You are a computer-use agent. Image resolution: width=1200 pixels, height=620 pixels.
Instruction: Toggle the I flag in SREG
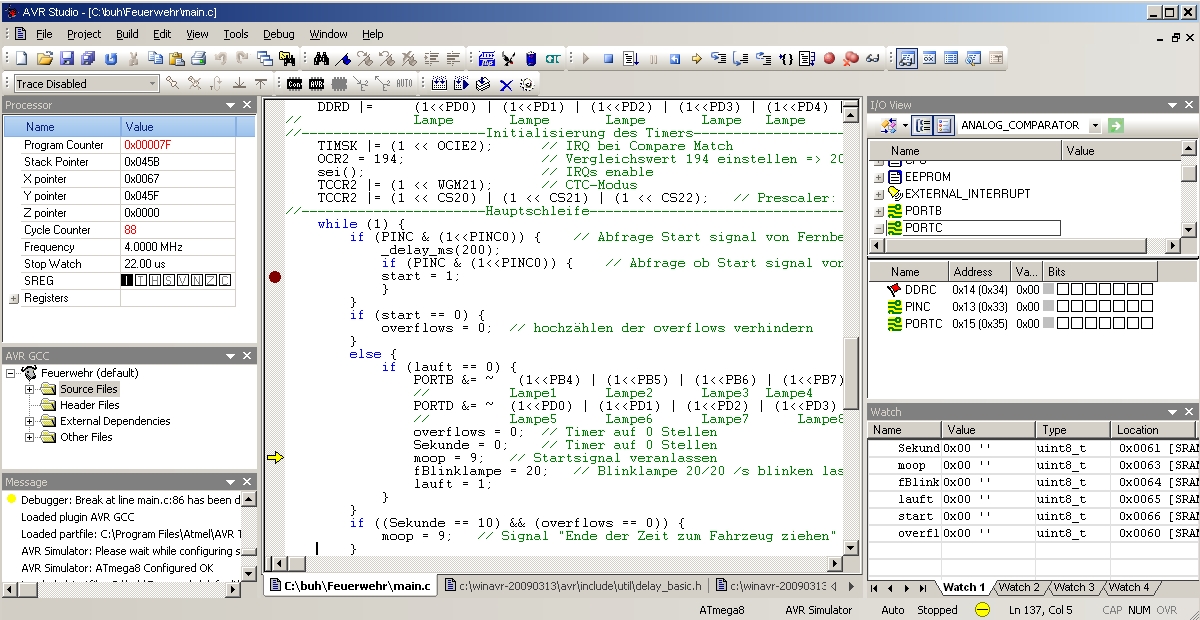pos(127,281)
